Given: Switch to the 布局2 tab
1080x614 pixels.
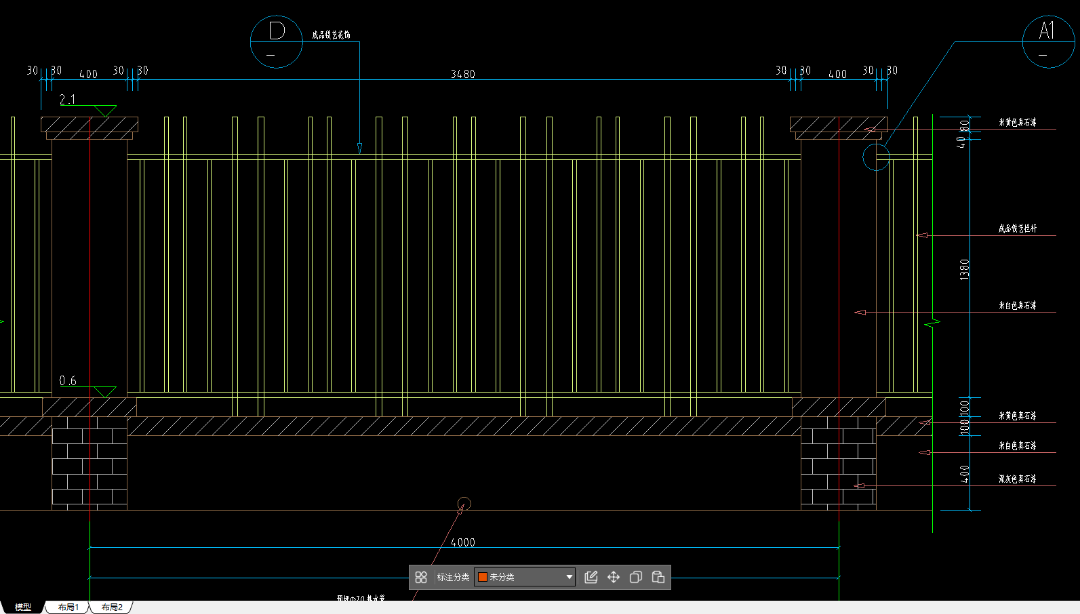Looking at the screenshot, I should [112, 607].
